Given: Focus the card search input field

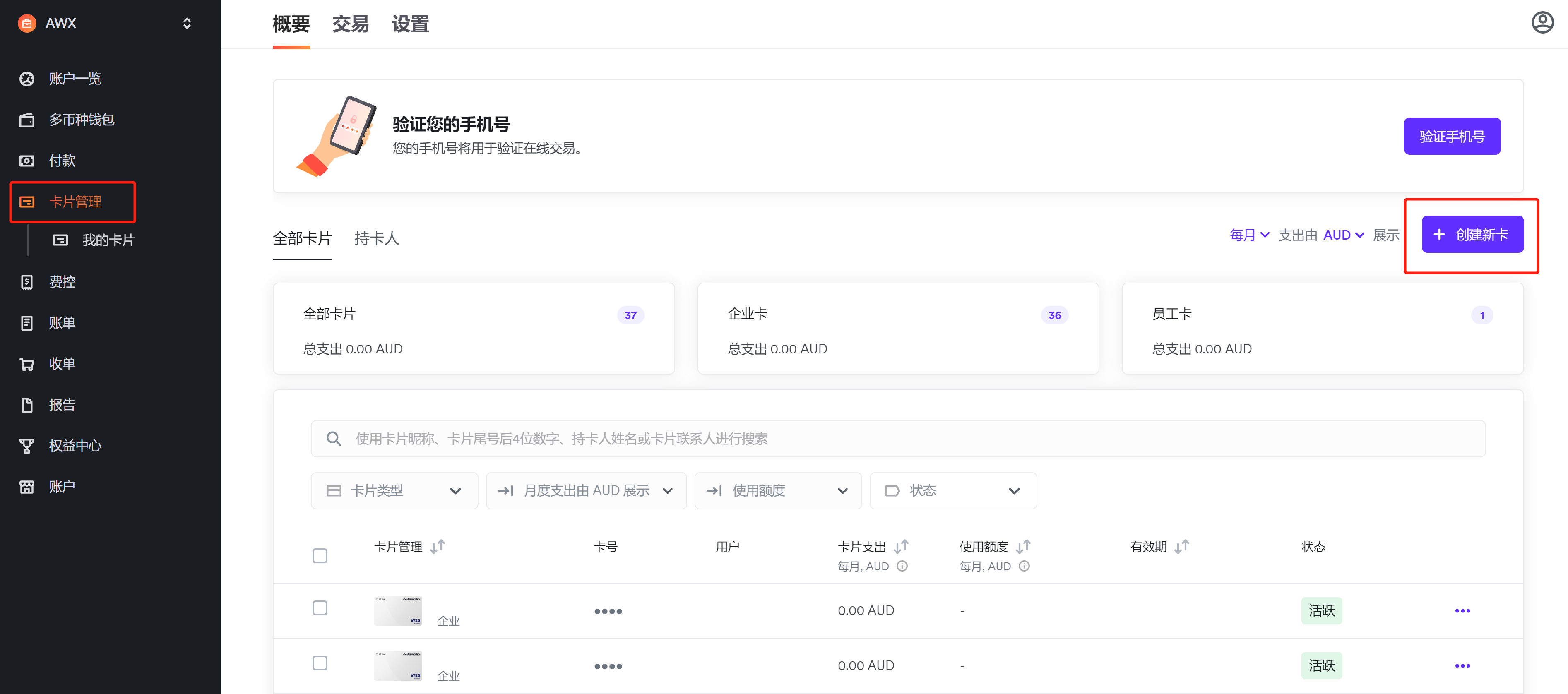Looking at the screenshot, I should [x=898, y=439].
